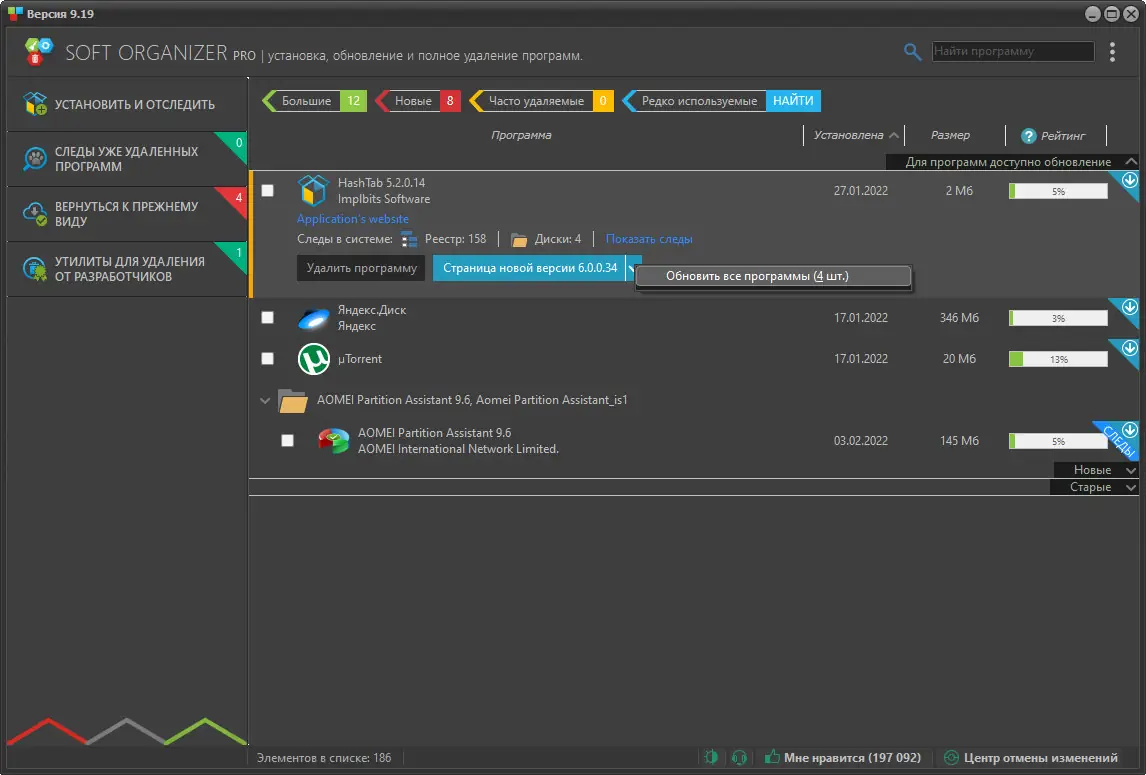Click the AOMEI update download badge
This screenshot has width=1146, height=775.
click(1129, 429)
